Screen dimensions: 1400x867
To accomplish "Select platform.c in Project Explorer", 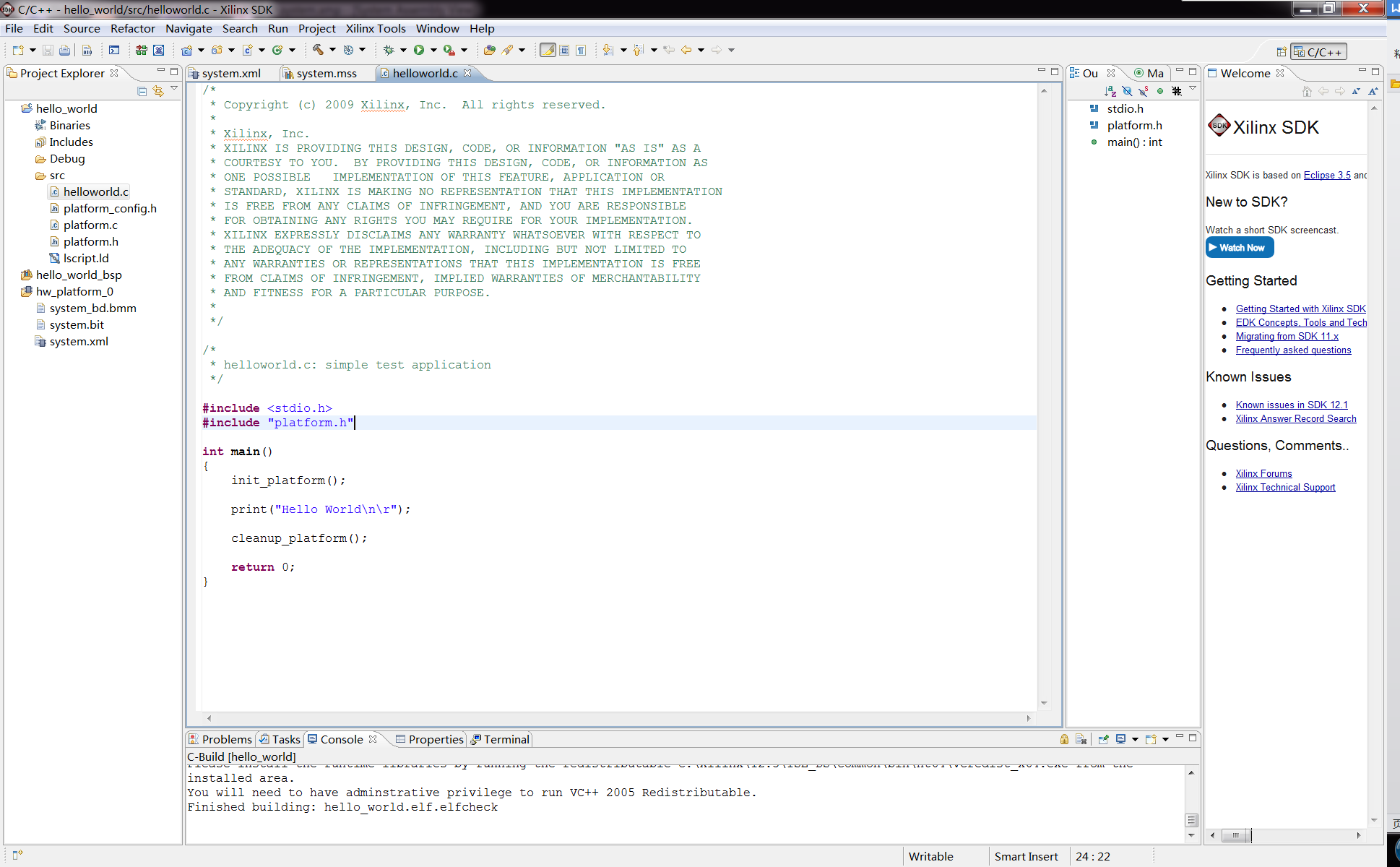I will (90, 225).
